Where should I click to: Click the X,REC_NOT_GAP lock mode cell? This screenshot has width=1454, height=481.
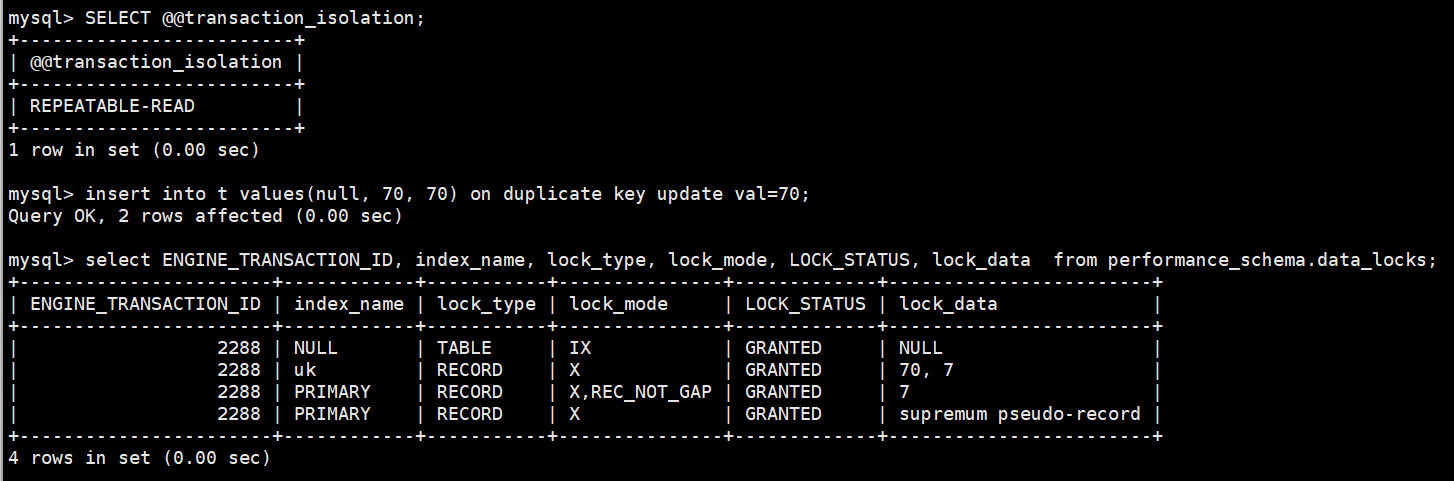pyautogui.click(x=640, y=392)
